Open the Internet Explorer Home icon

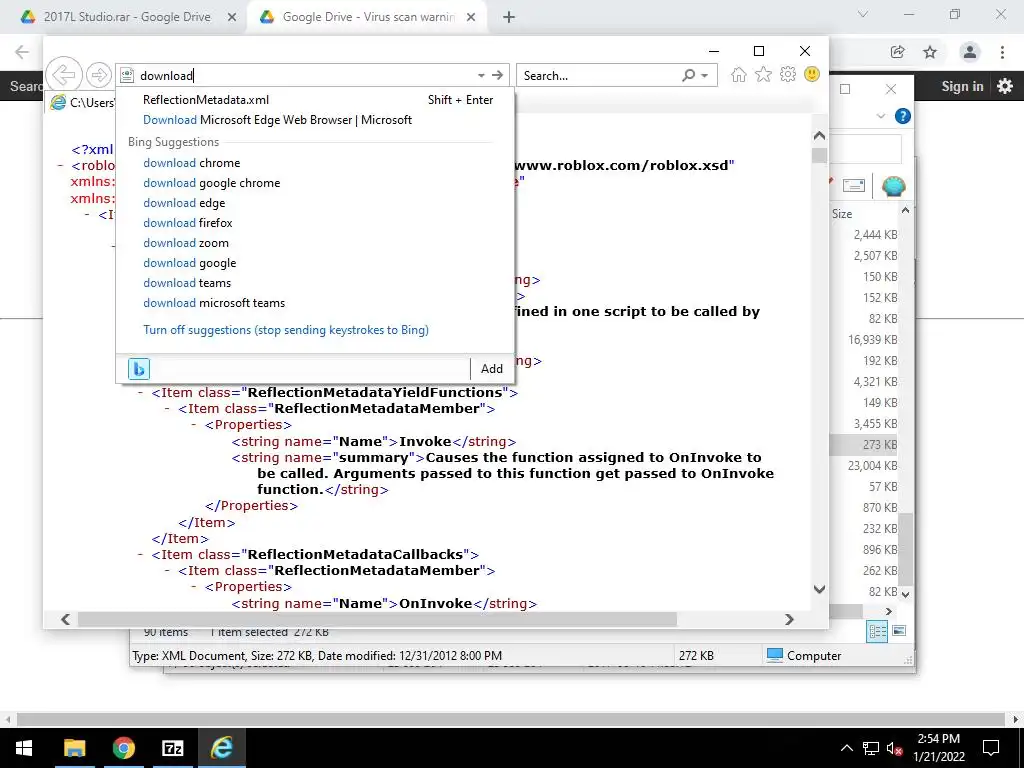[x=739, y=74]
